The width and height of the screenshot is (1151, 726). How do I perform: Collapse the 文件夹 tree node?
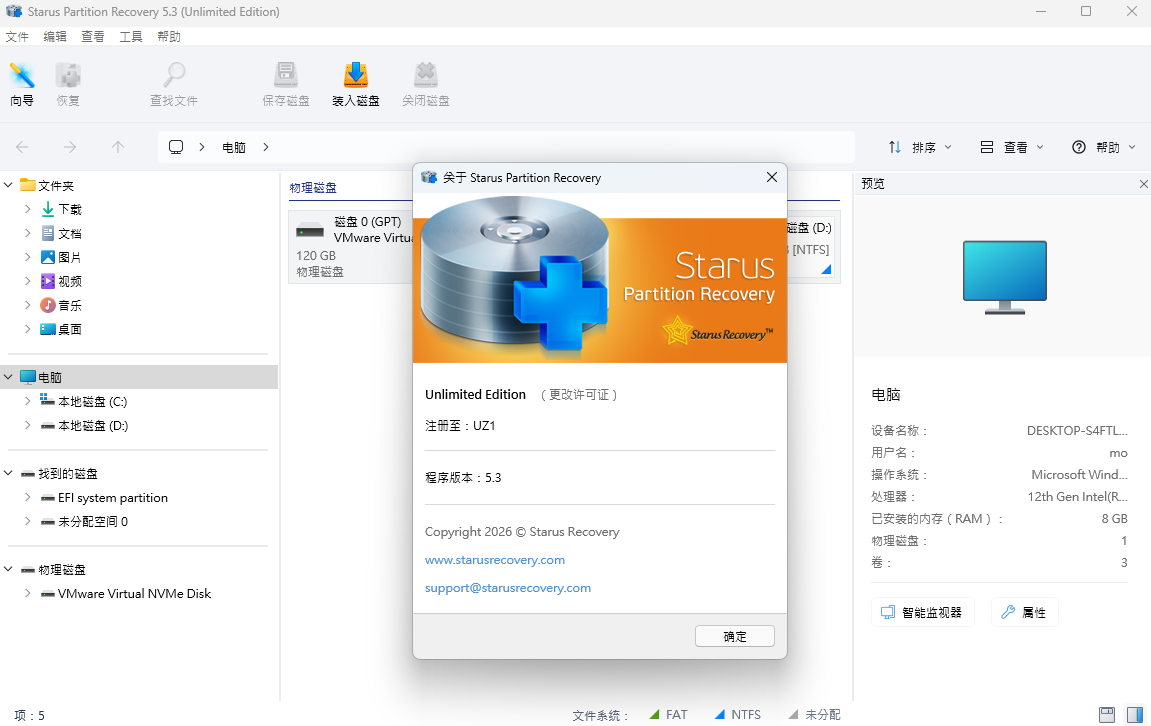[9, 185]
